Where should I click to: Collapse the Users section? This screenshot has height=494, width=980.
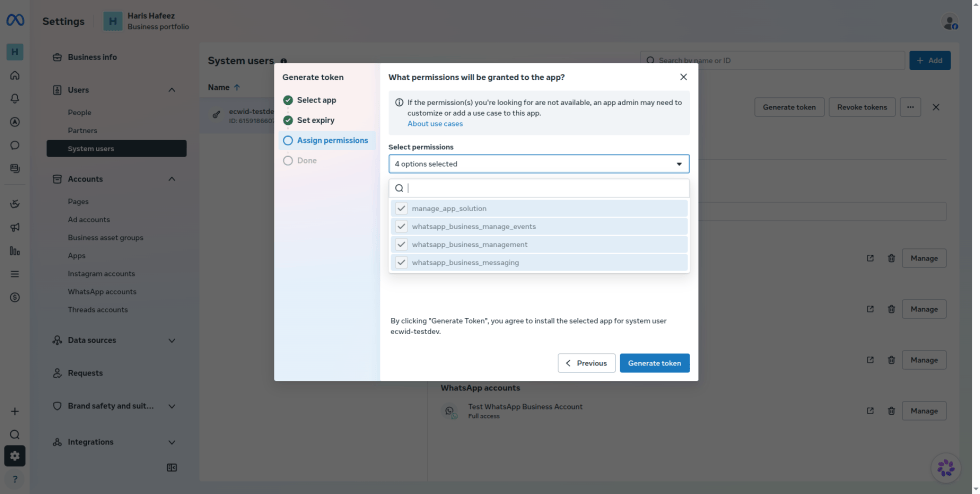[x=172, y=90]
